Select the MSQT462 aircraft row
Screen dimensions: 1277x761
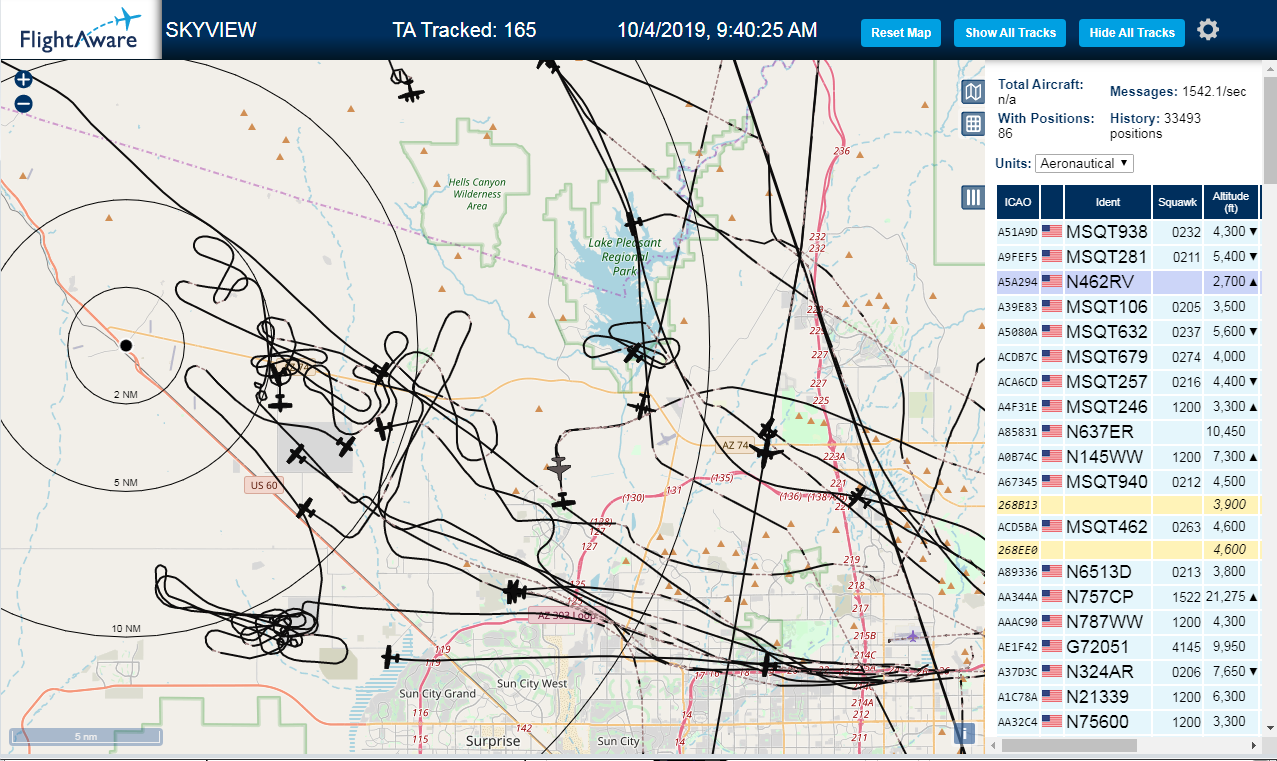click(x=1129, y=526)
